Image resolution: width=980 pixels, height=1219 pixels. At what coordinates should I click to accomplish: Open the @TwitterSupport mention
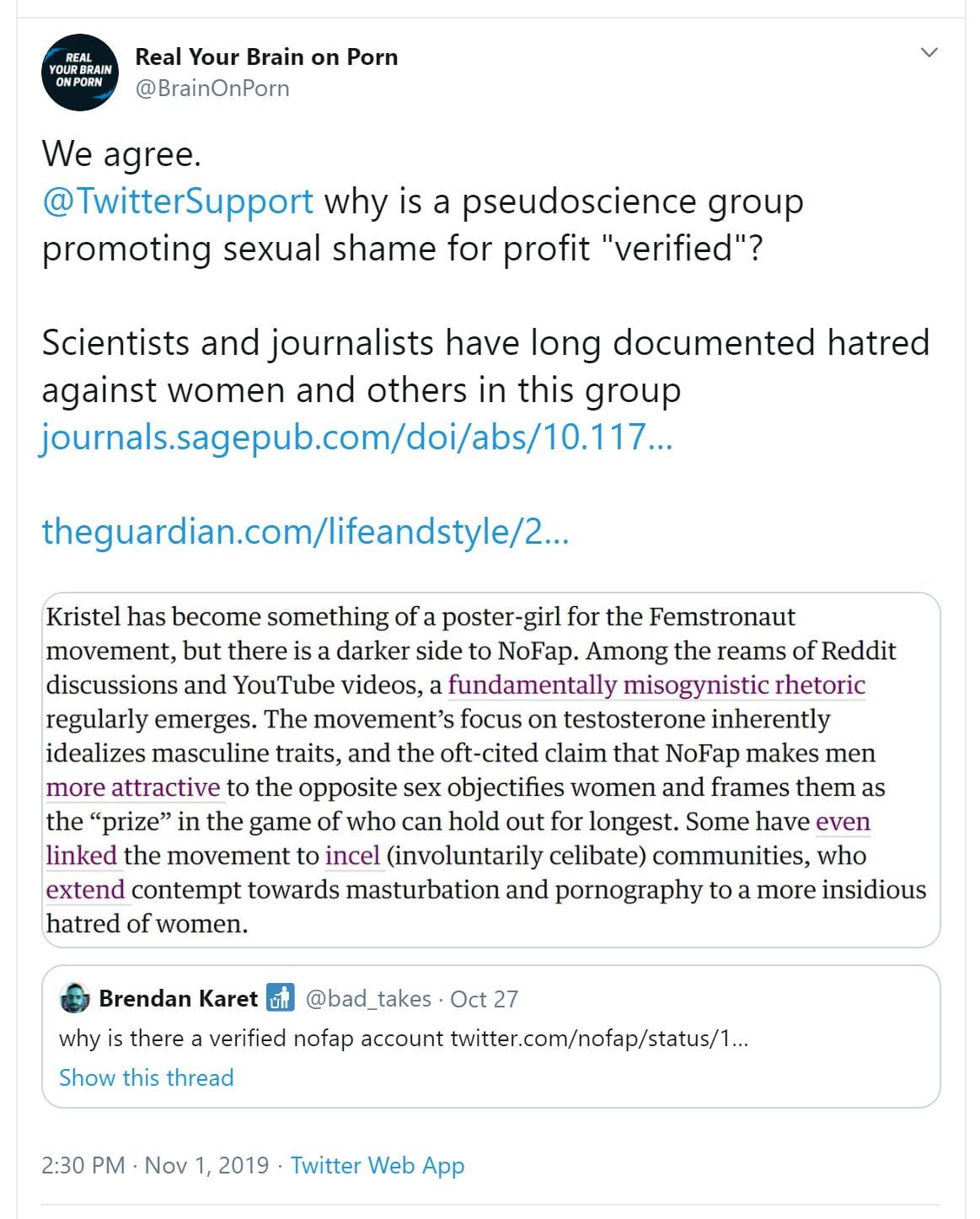coord(178,201)
